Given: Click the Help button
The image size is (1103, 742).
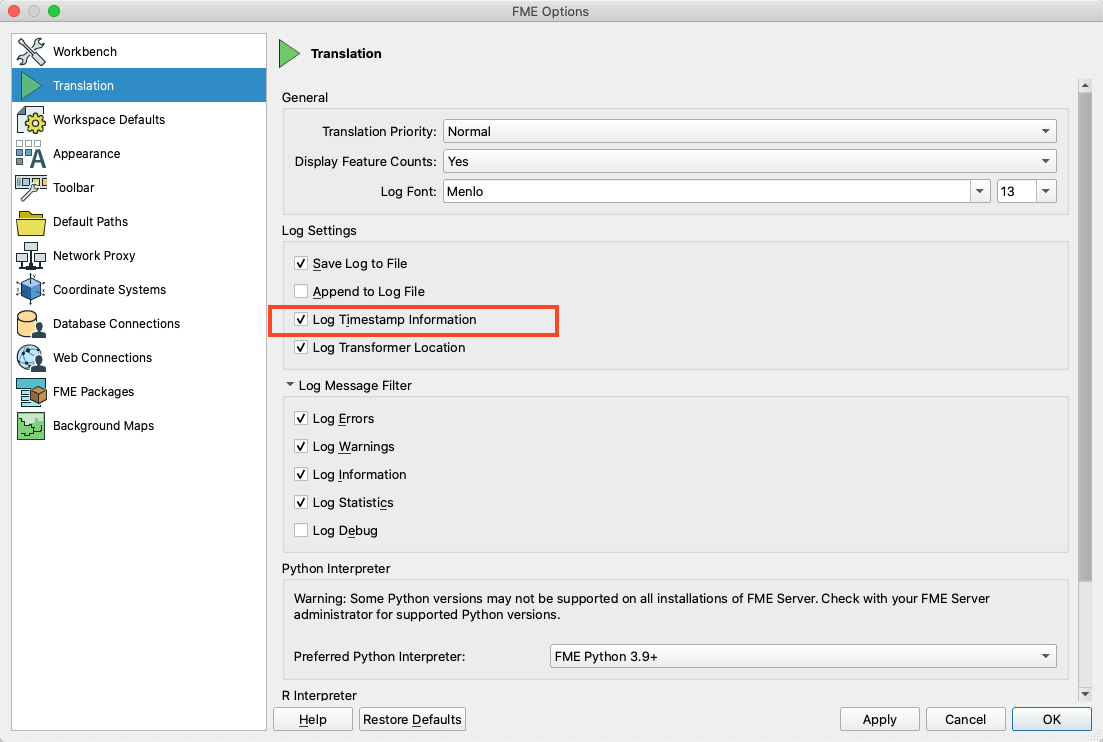Looking at the screenshot, I should (x=313, y=719).
